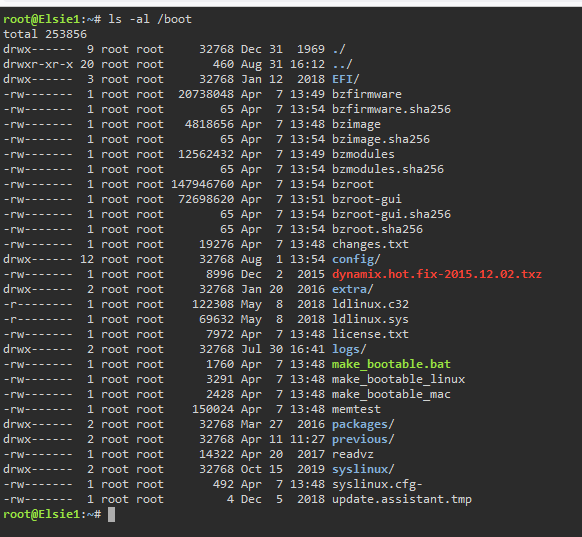This screenshot has height=537, width=582.
Task: Click the extra/ directory entry
Action: [x=353, y=289]
